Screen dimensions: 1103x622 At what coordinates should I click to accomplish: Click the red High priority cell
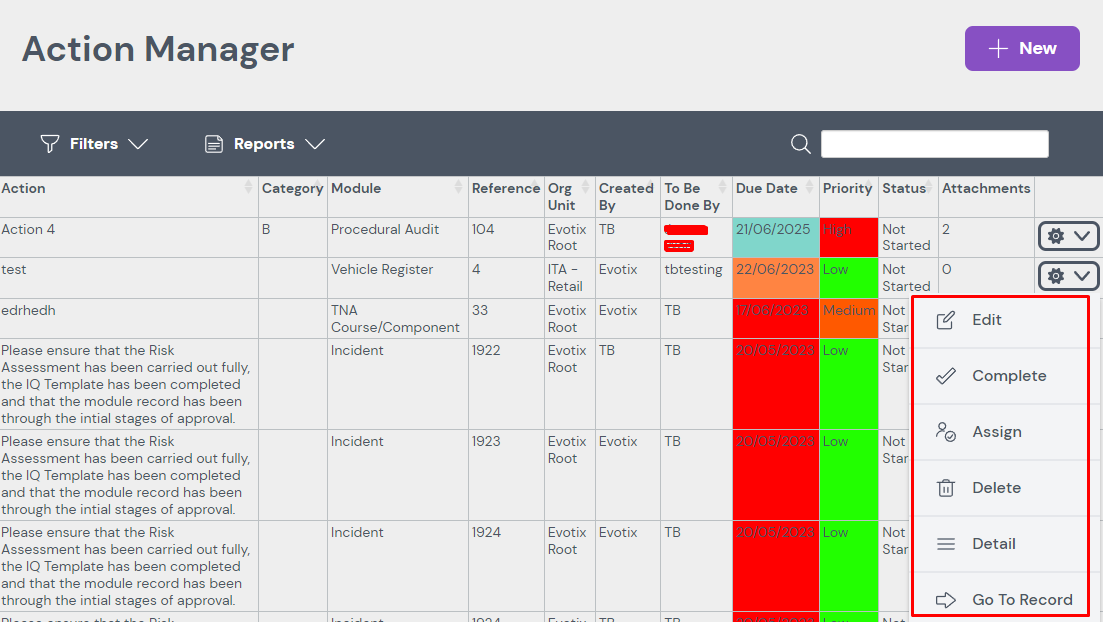(x=848, y=237)
